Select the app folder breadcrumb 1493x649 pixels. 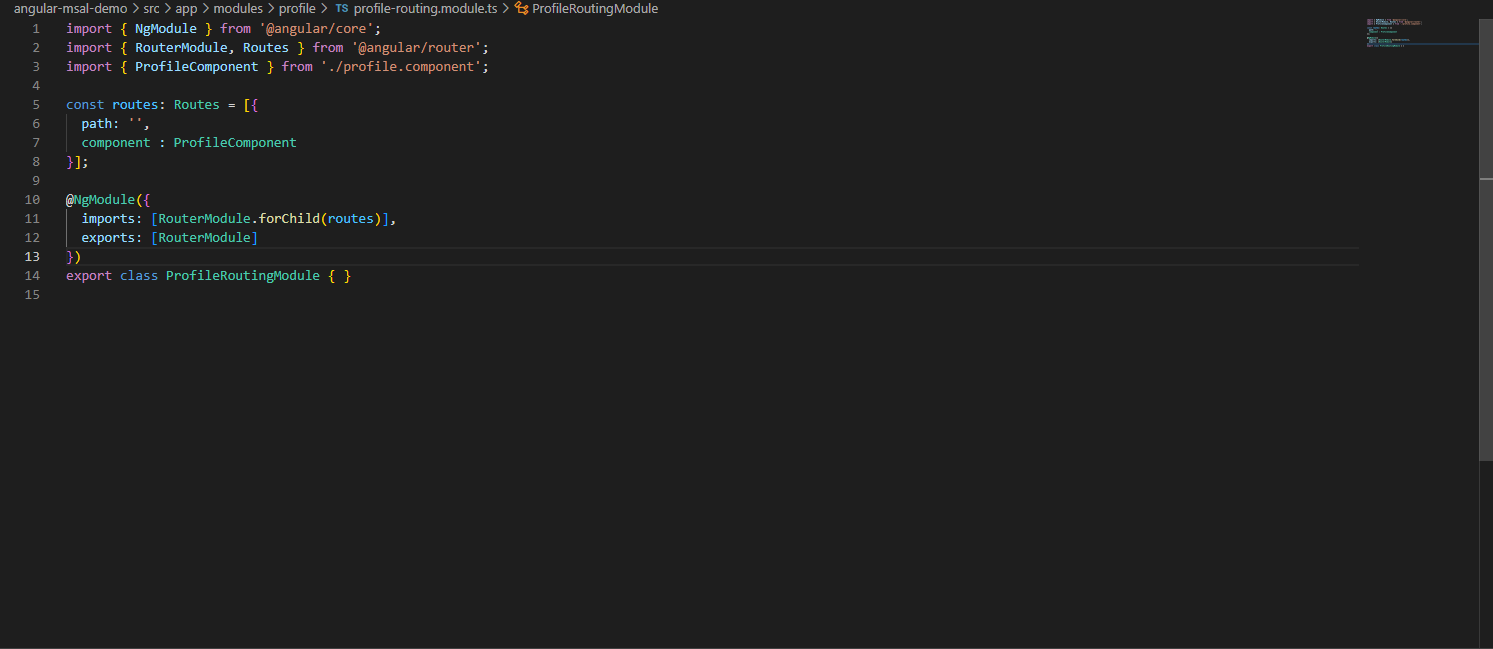tap(186, 8)
